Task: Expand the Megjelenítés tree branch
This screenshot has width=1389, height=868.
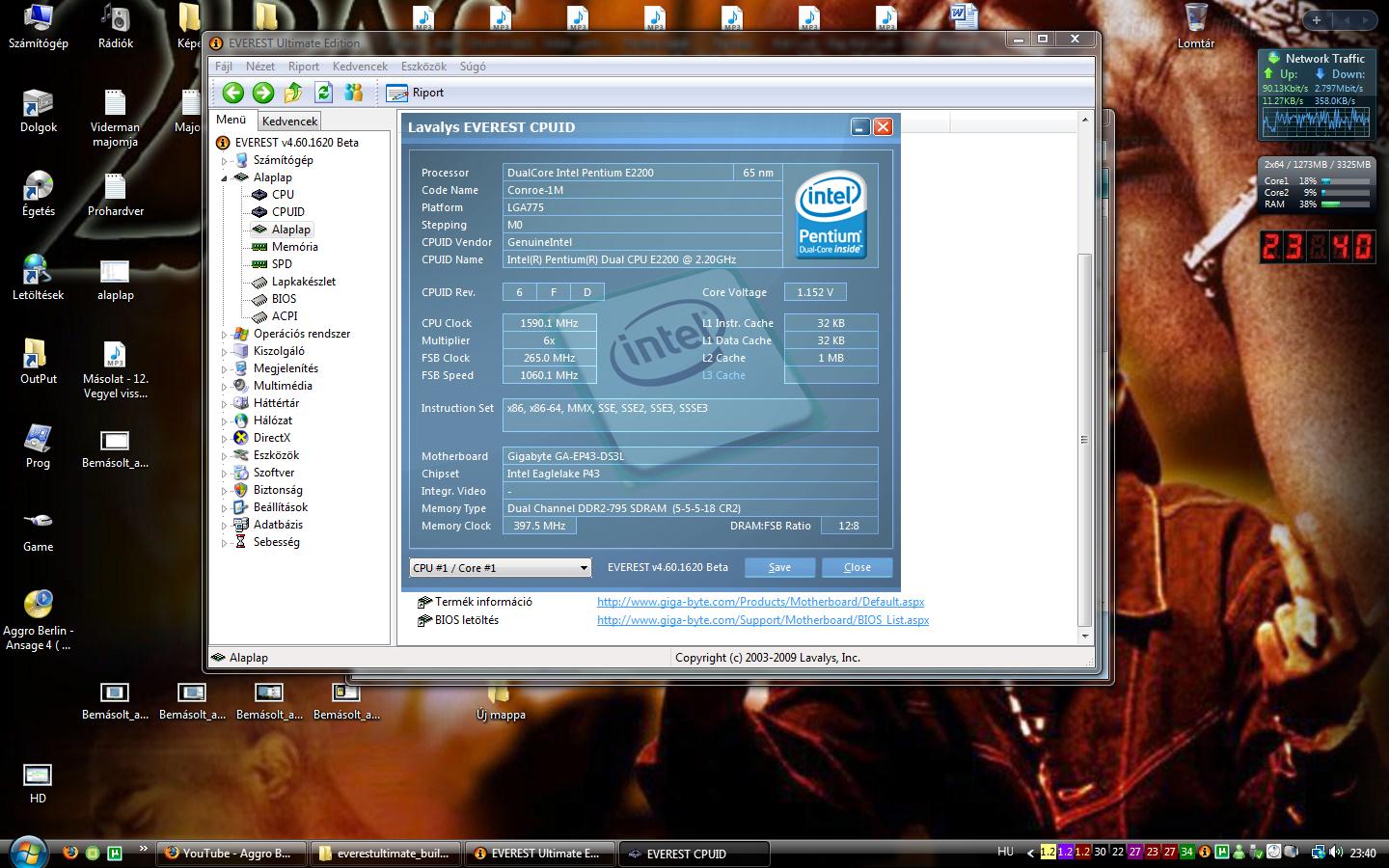Action: pos(225,369)
